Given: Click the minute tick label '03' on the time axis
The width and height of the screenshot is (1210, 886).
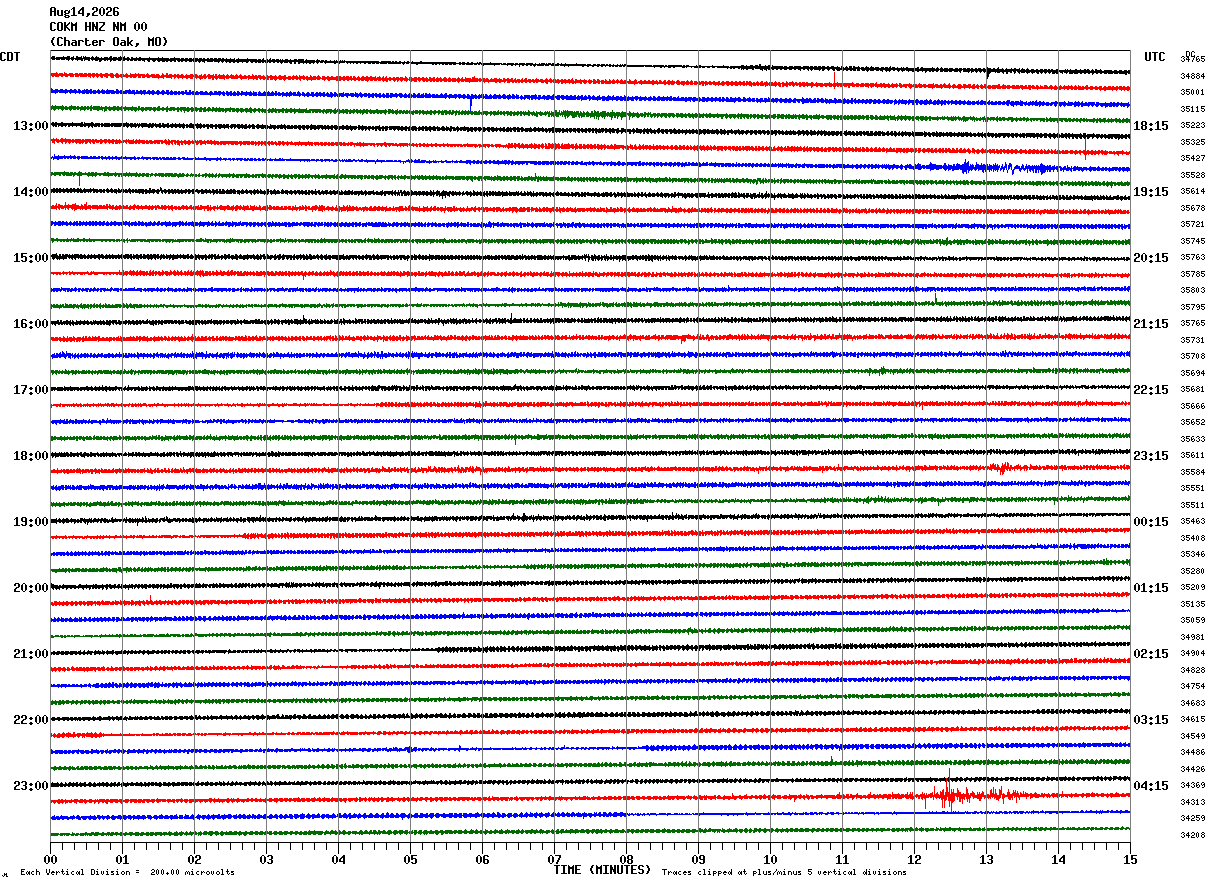Looking at the screenshot, I should click(266, 859).
